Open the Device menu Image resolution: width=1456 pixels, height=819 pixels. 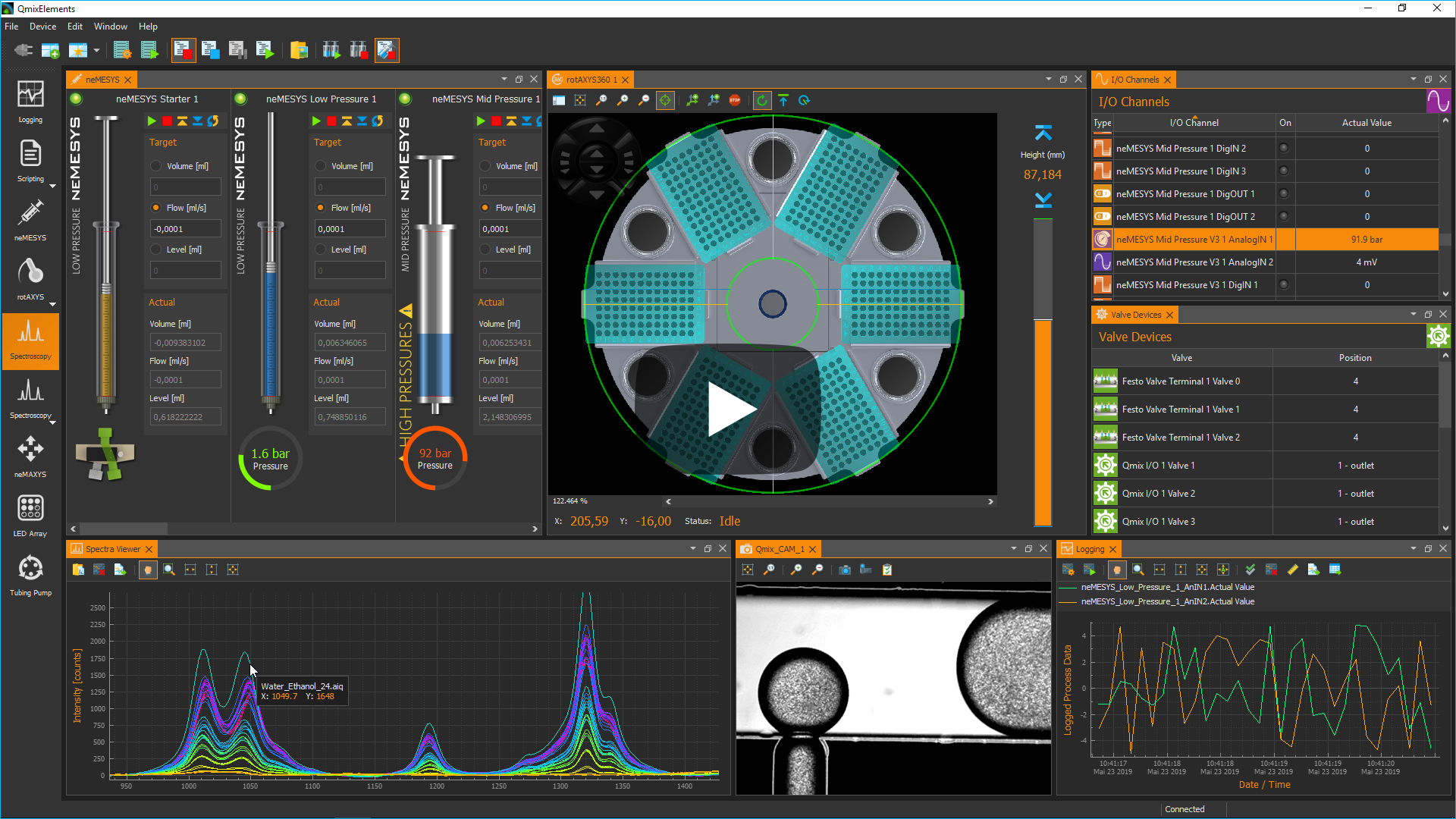pyautogui.click(x=42, y=27)
